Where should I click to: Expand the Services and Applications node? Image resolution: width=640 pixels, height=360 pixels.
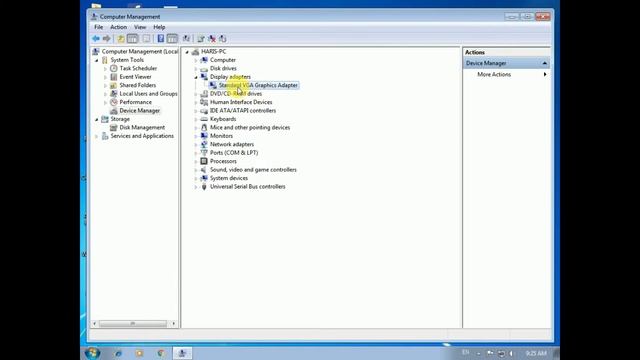(x=97, y=136)
